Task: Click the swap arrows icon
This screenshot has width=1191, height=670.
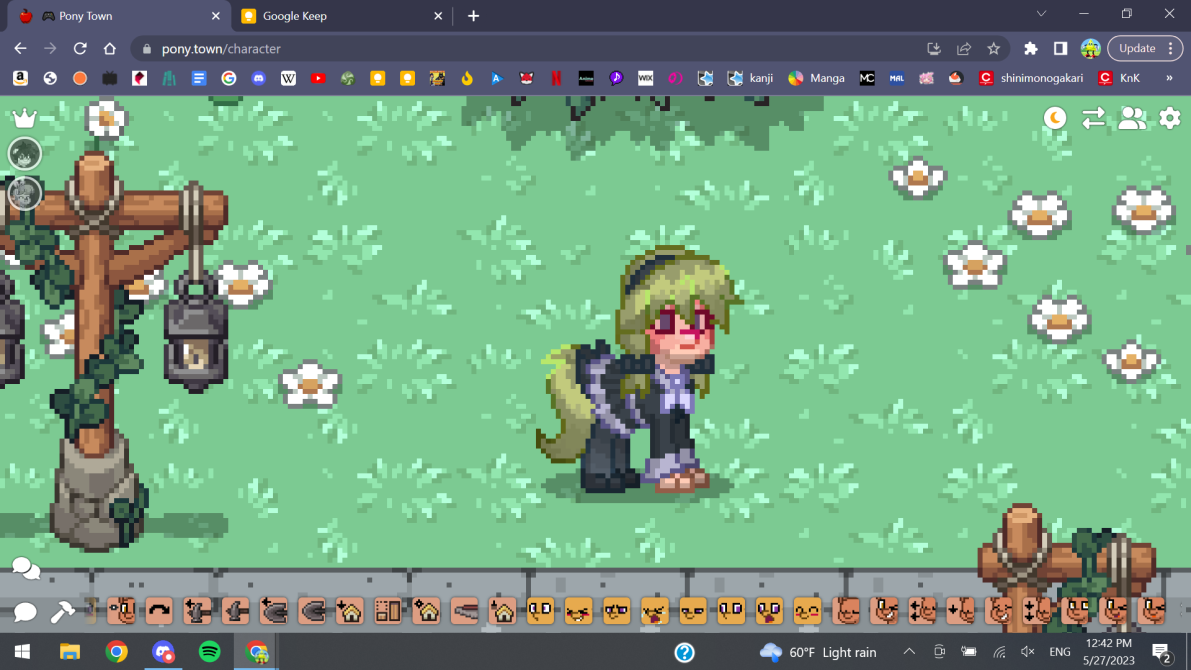Action: pos(1093,118)
